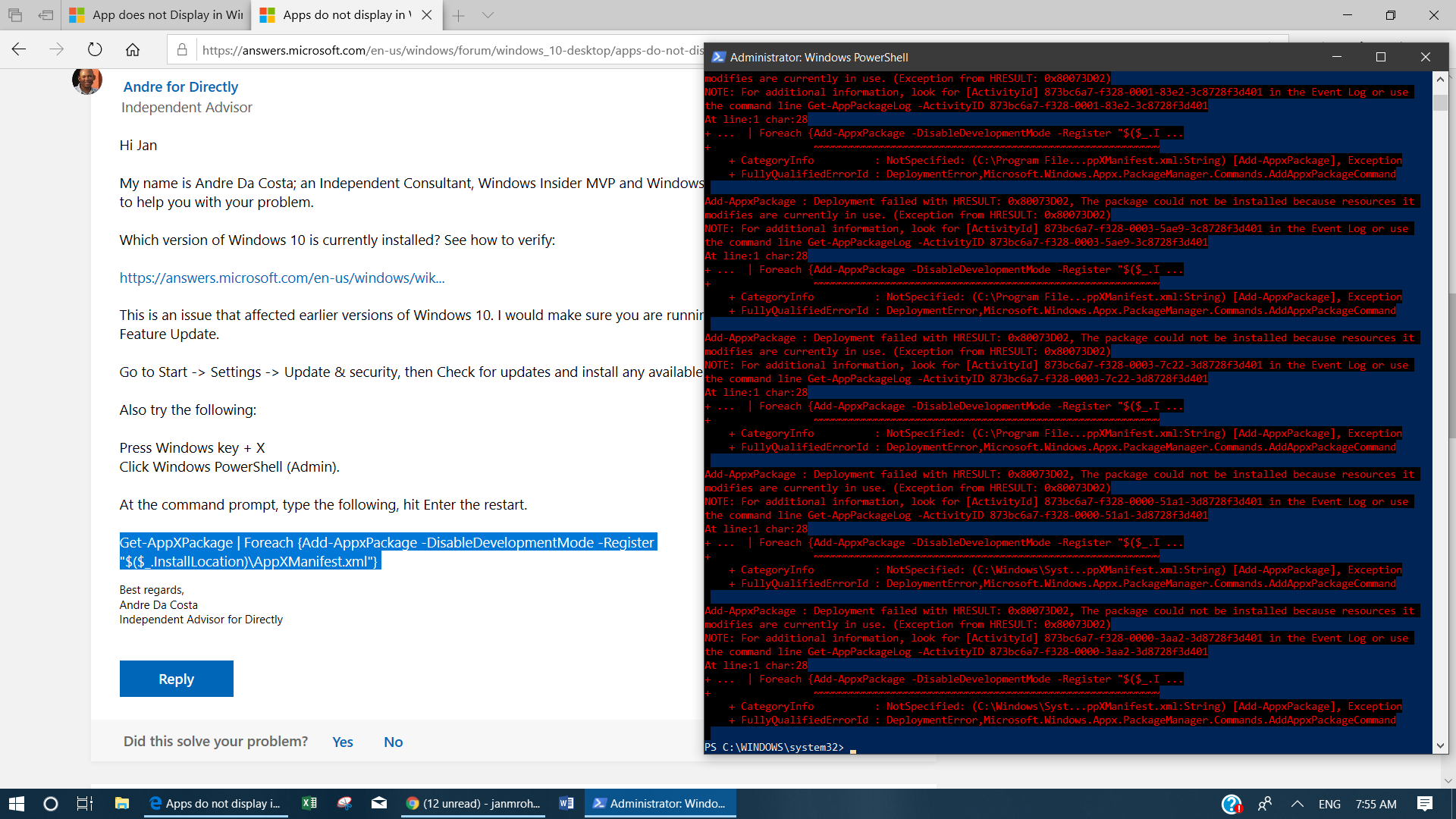Open Action Center notifications
Viewport: 1456px width, 819px height.
1425,804
